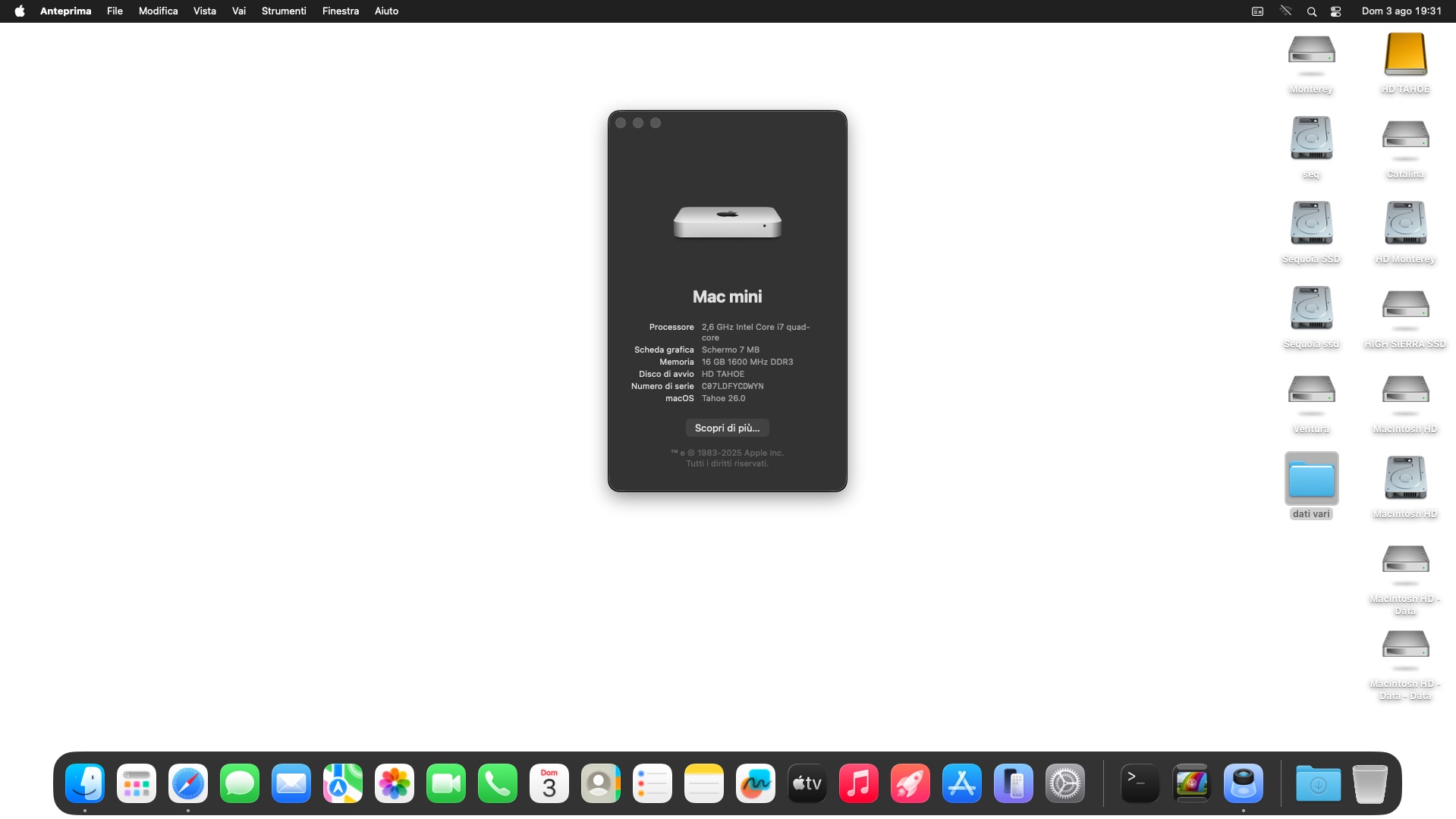The height and width of the screenshot is (819, 1456).
Task: Open the Mail app in the Dock
Action: 291,783
